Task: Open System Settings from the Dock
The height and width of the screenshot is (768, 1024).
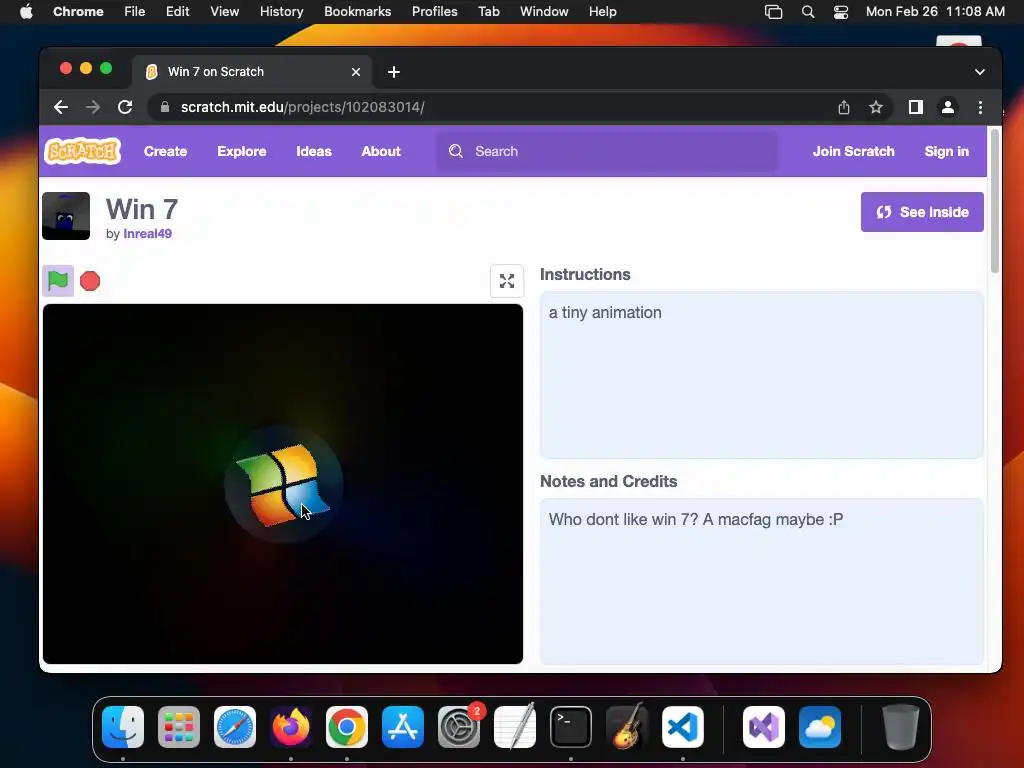Action: (x=459, y=727)
